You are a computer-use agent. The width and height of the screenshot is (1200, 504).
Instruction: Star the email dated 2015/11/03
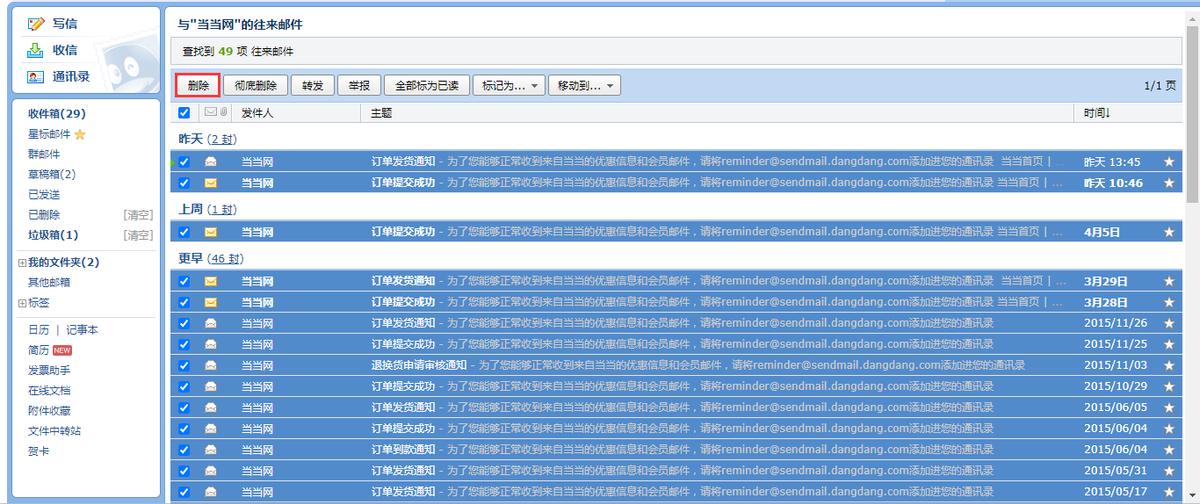[1169, 365]
